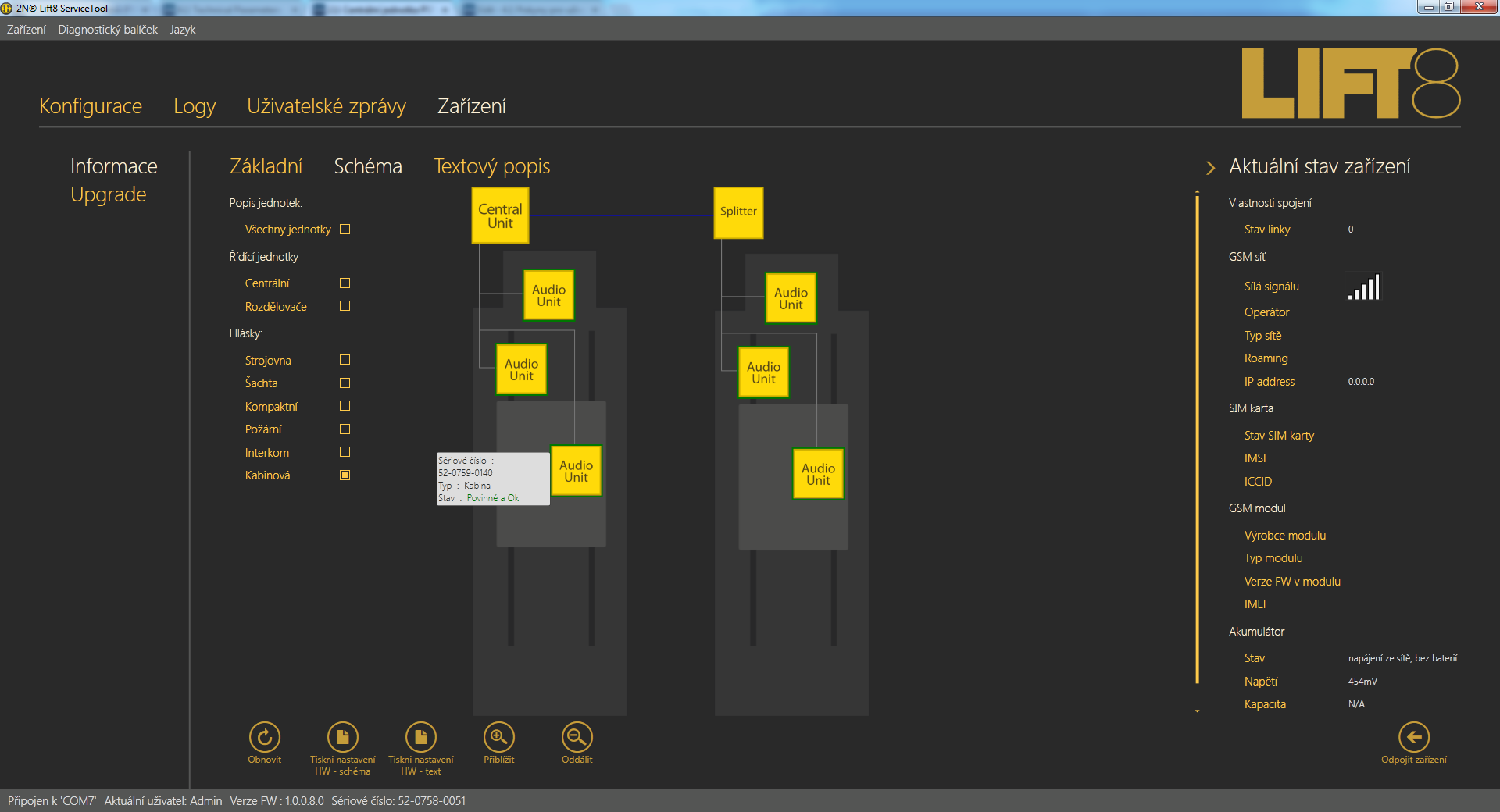Click the Stav SIM karty label
Image resolution: width=1500 pixels, height=812 pixels.
coord(1279,436)
